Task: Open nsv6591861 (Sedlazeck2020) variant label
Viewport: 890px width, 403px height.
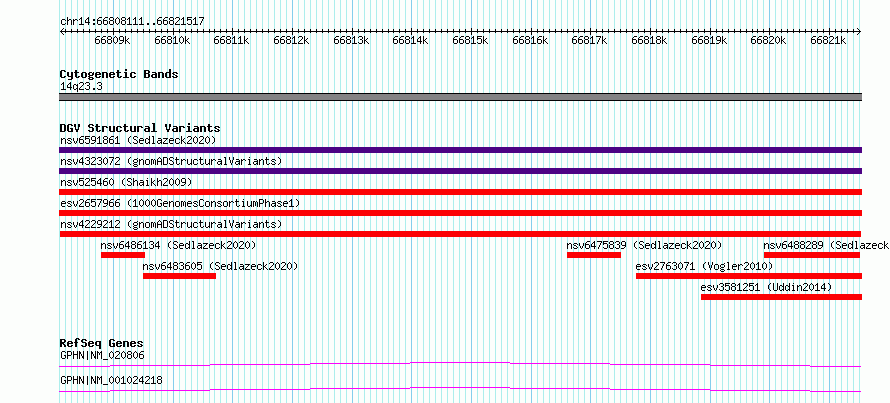Action: [138, 140]
